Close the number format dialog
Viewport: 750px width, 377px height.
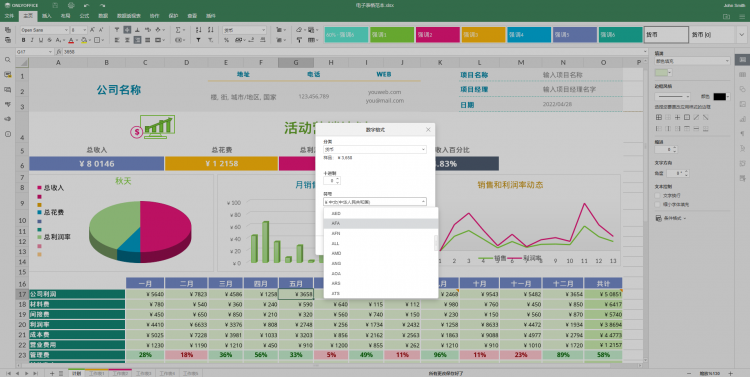pos(428,130)
